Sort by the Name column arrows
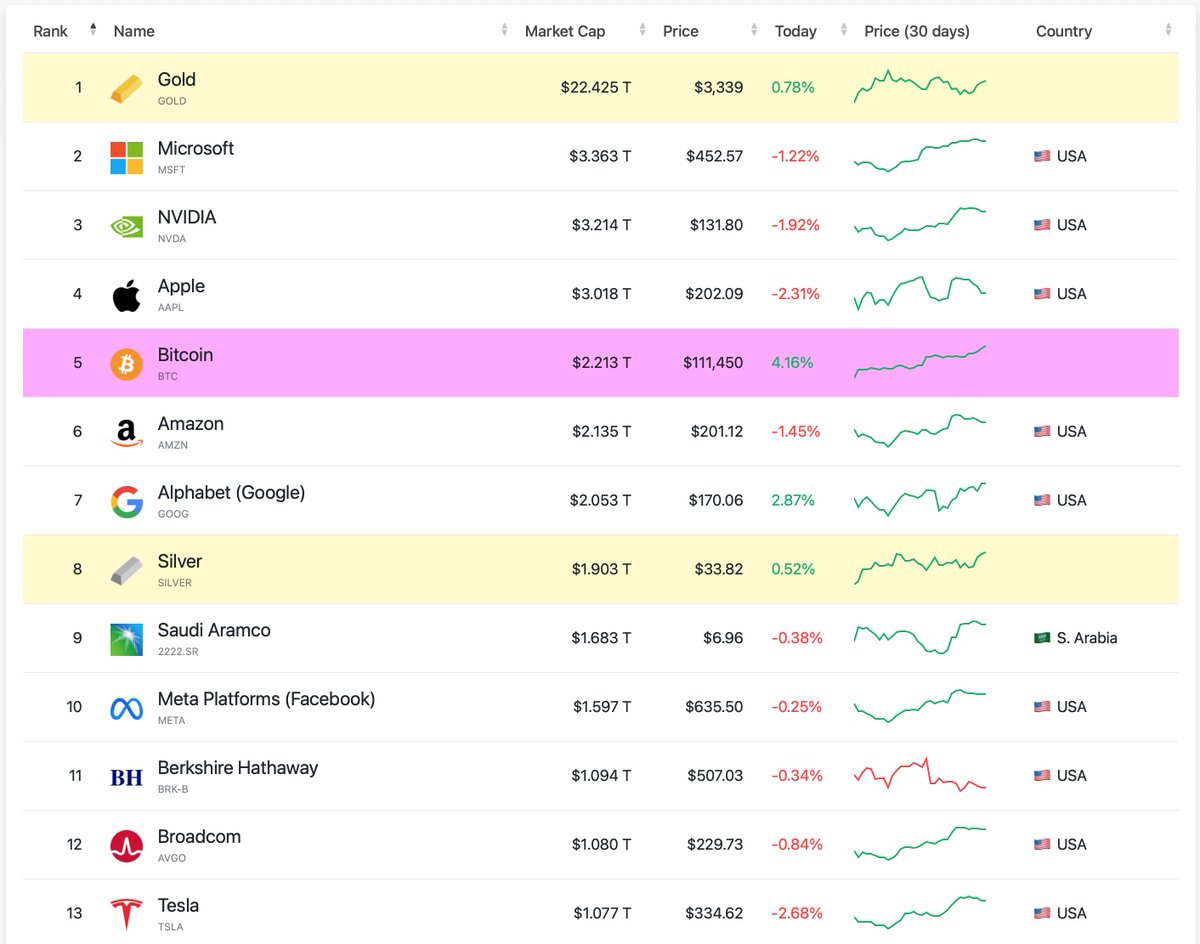 tap(504, 31)
